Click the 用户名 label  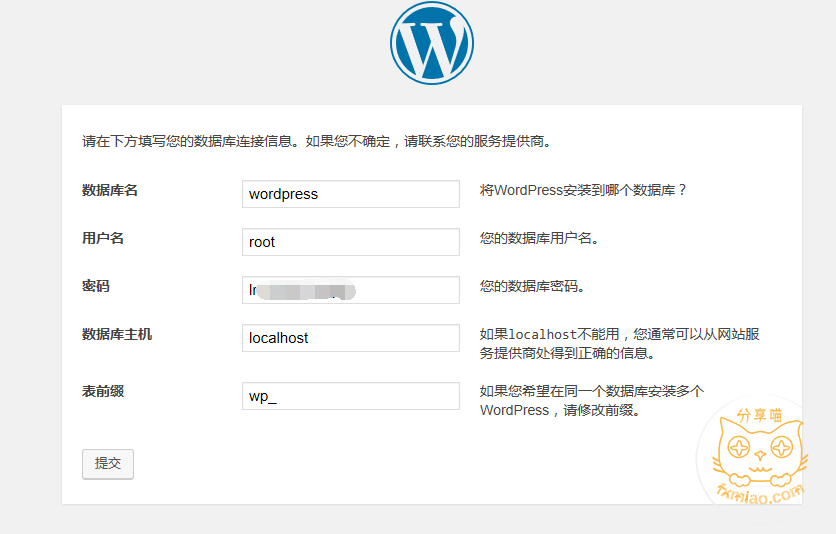coord(103,238)
